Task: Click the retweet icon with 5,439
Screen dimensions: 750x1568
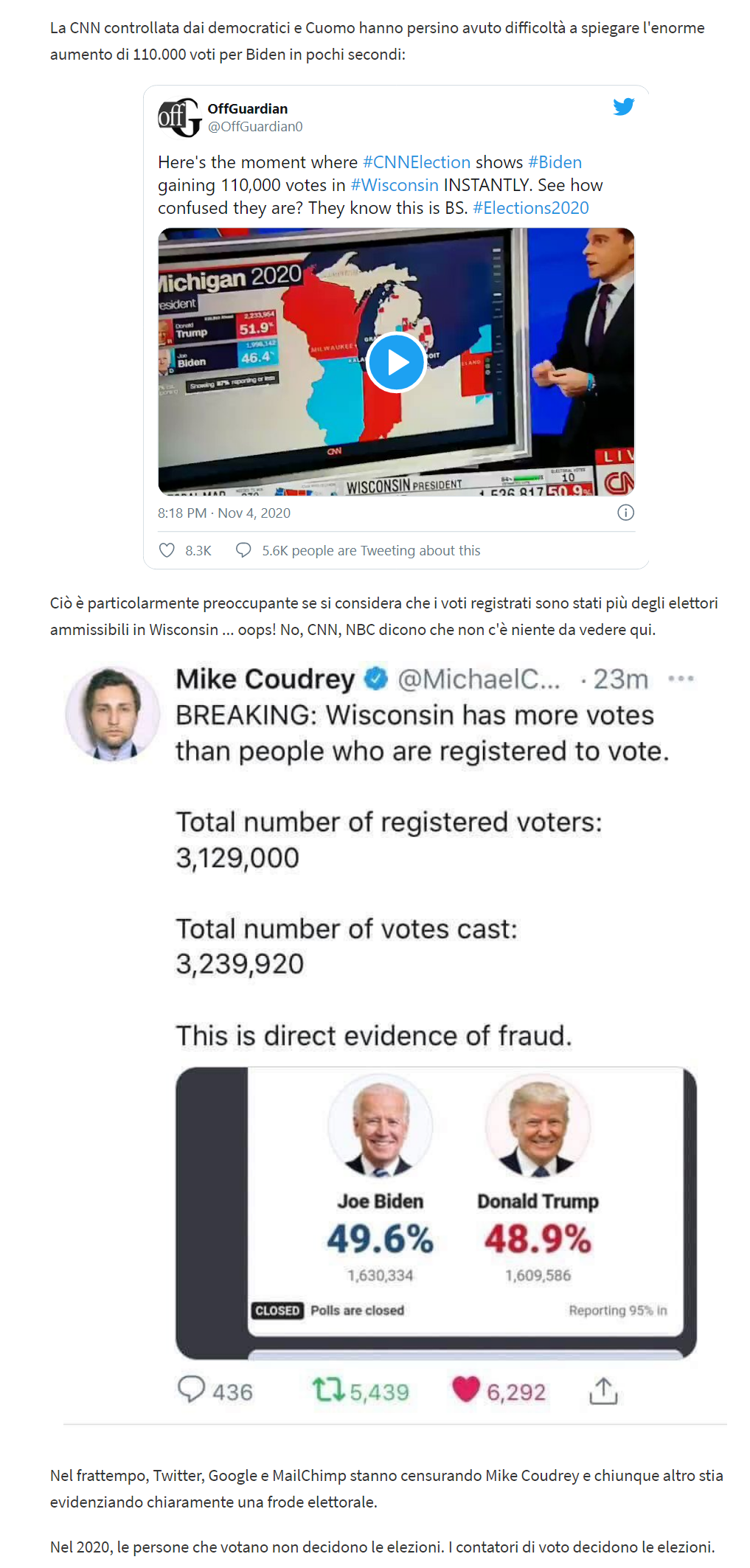Action: coord(328,1390)
